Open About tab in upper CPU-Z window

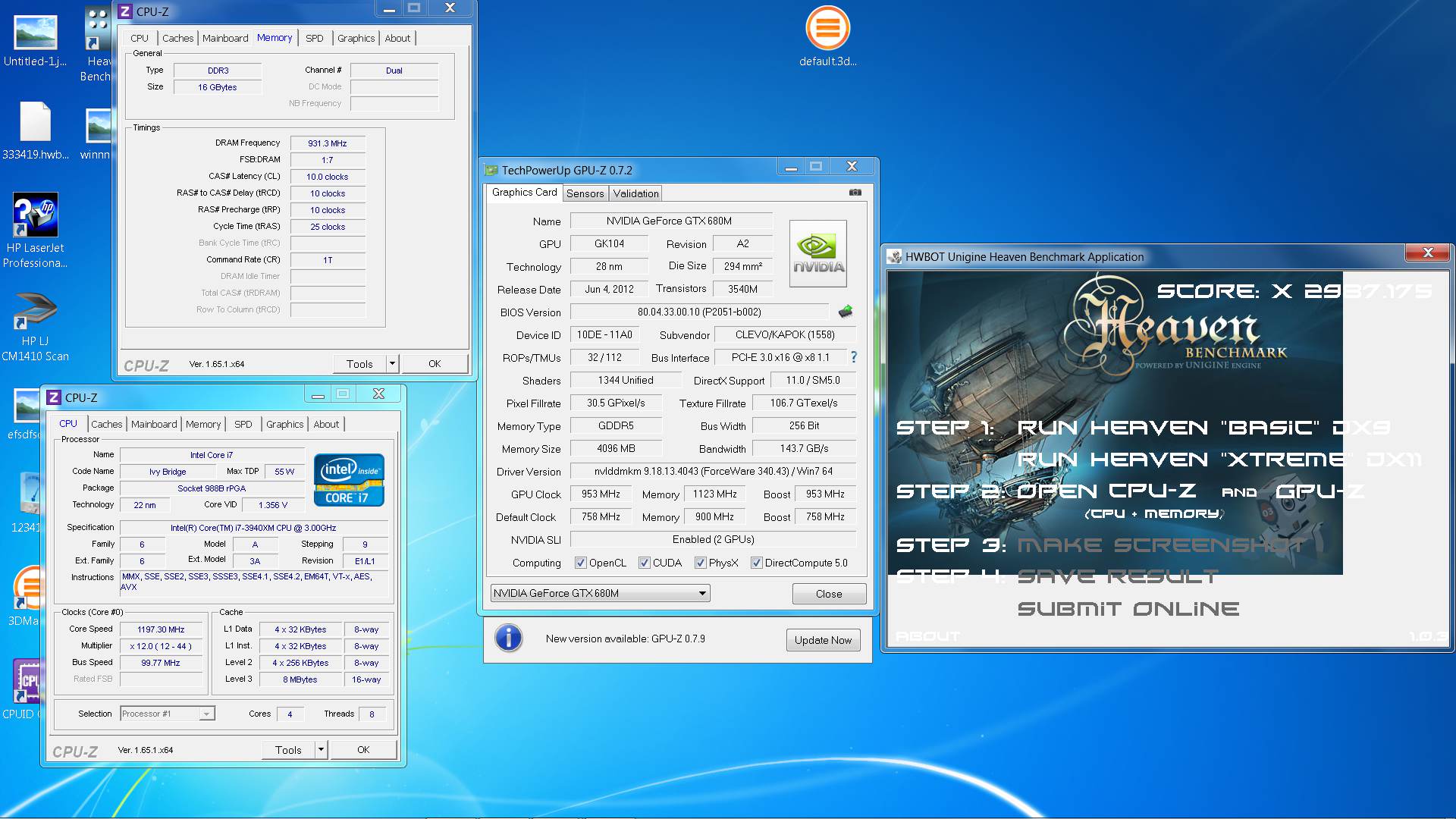tap(397, 38)
